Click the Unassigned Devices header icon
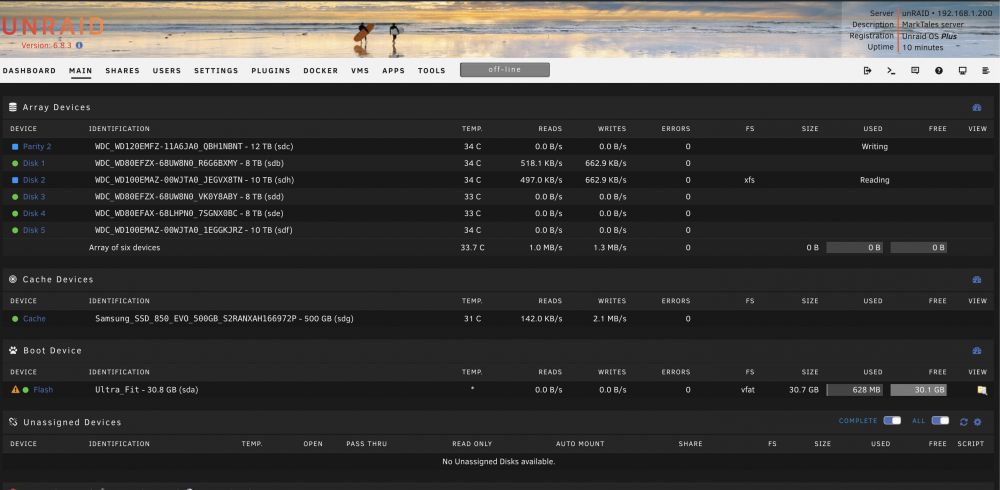This screenshot has height=490, width=1000. [x=13, y=422]
